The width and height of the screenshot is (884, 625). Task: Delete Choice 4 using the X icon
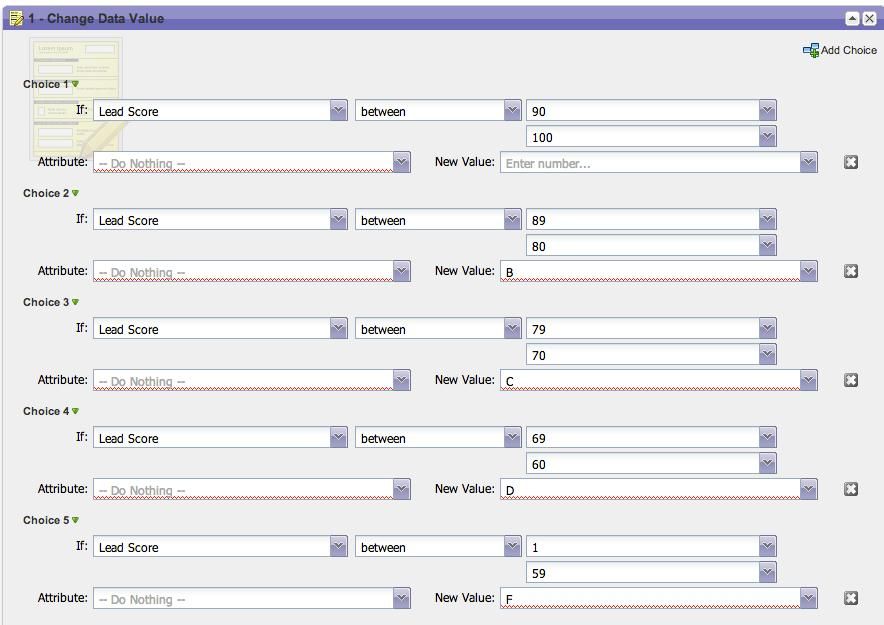tap(851, 489)
